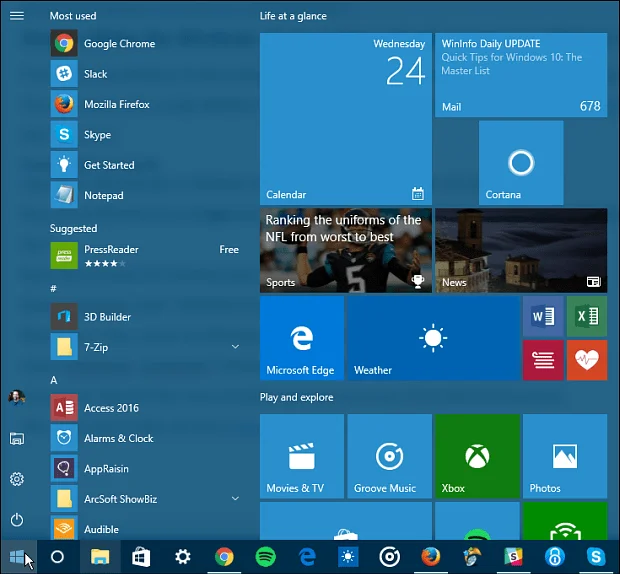620x574 pixels.
Task: Expand the 7-Zip folder
Action: coord(235,347)
